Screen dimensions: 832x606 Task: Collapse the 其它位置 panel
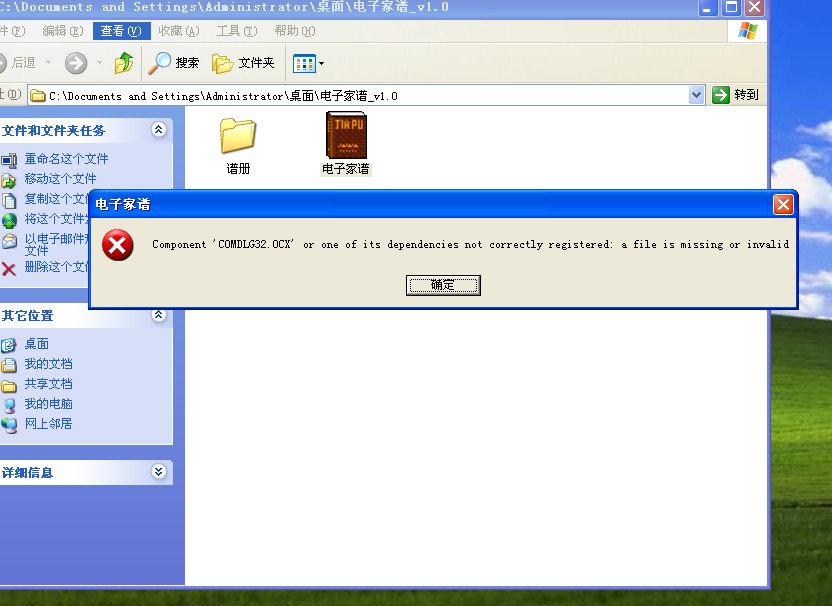pos(158,315)
